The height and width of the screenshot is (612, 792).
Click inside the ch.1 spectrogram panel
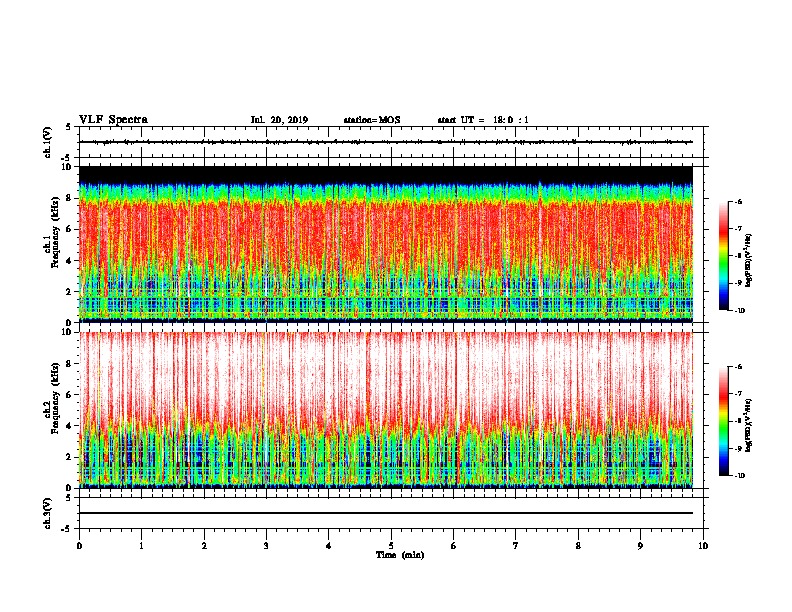[386, 244]
